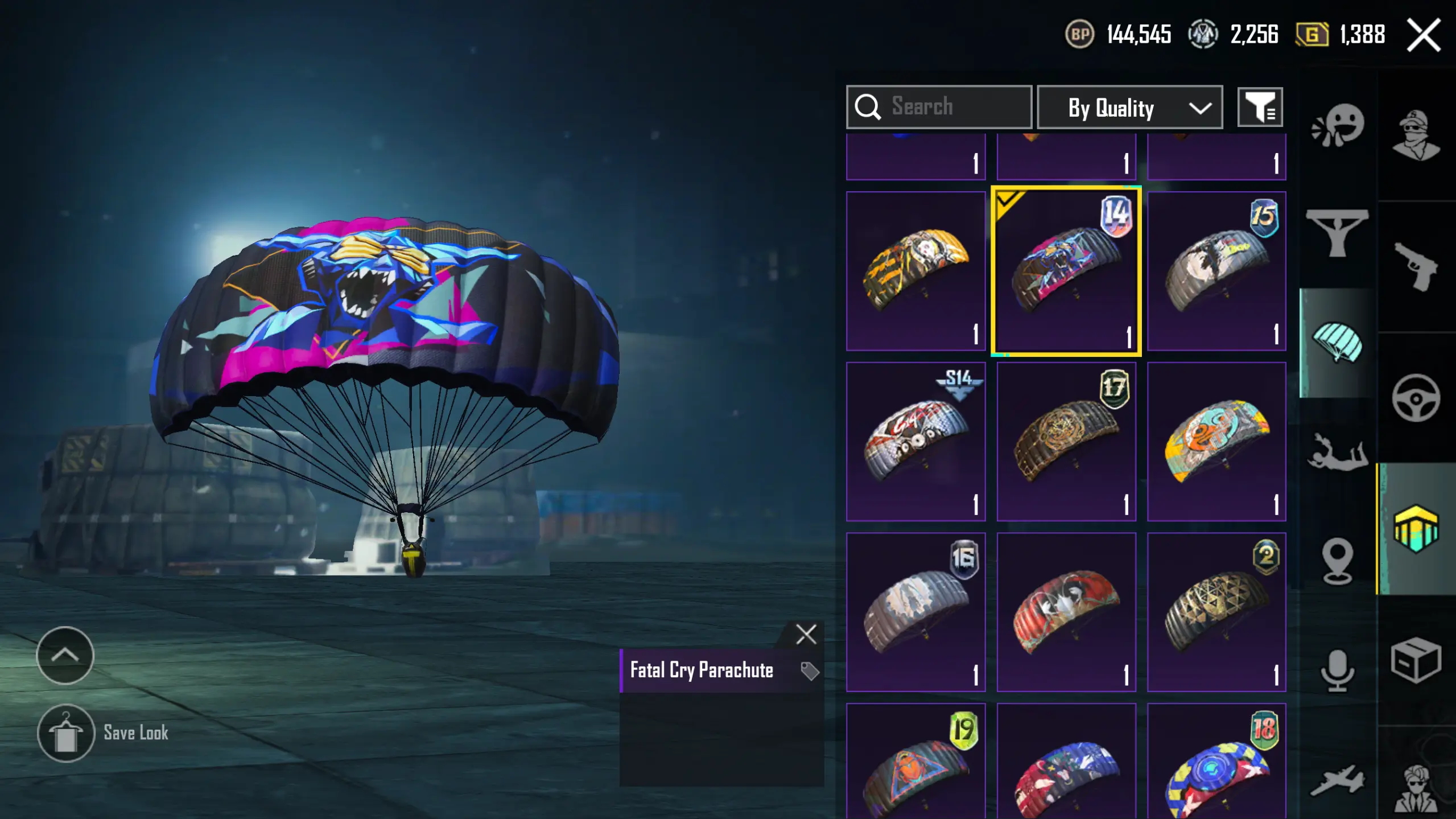1456x819 pixels.
Task: Choose the parachute with badge 17
Action: pos(1066,442)
